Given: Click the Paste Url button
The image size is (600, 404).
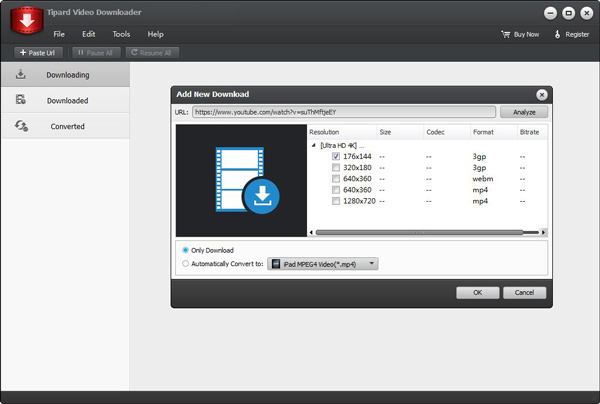Looking at the screenshot, I should click(x=38, y=52).
